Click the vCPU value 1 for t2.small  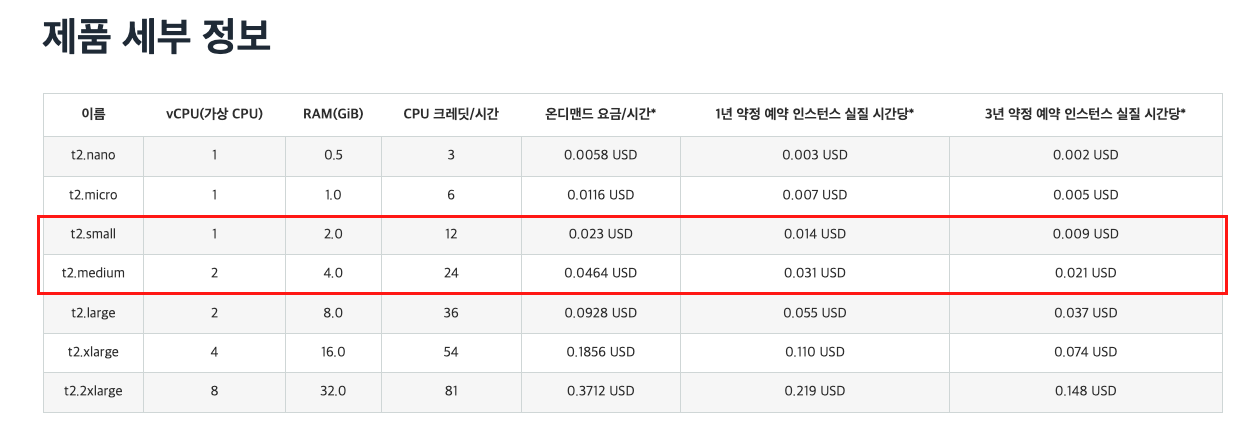coord(214,234)
